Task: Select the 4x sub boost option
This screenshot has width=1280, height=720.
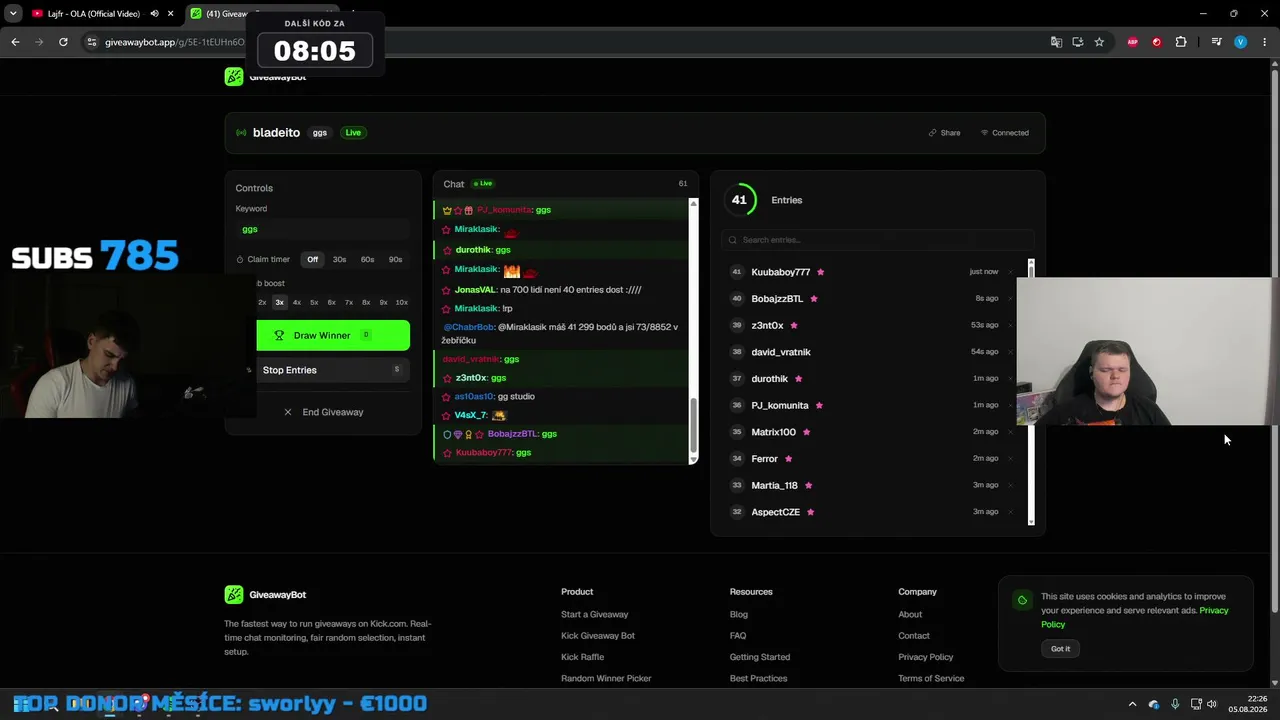Action: (297, 302)
